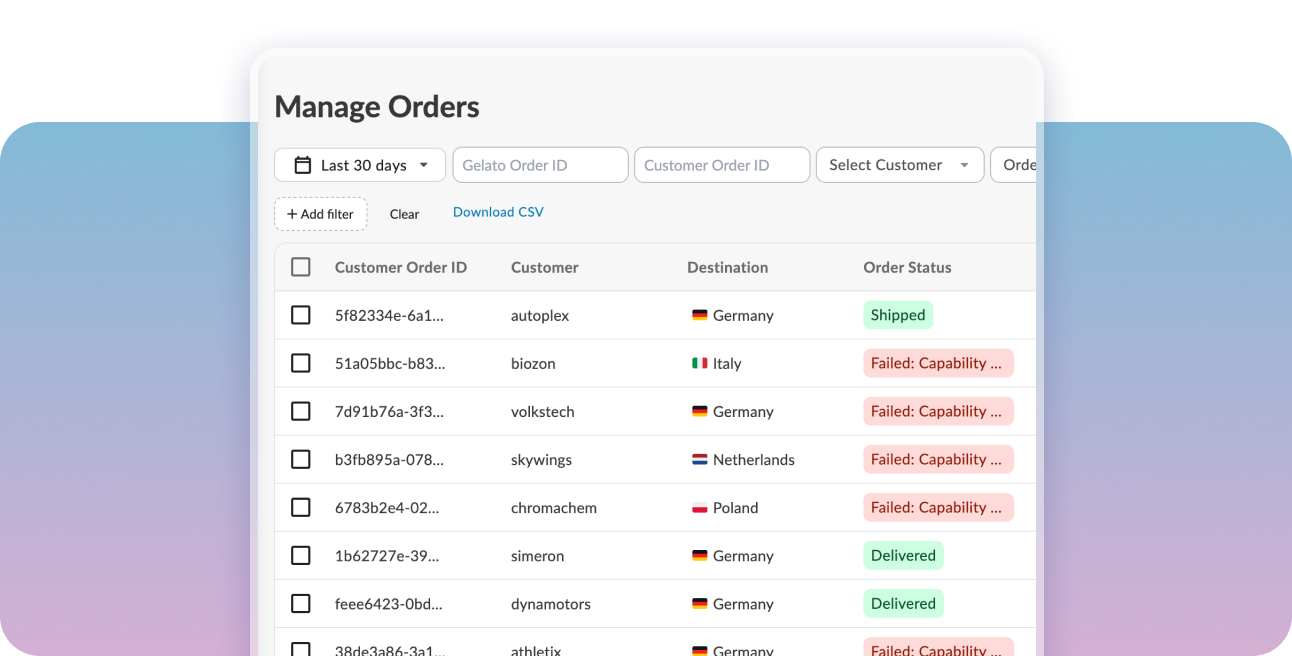Click the Italy destination text
1292x656 pixels.
[x=727, y=363]
